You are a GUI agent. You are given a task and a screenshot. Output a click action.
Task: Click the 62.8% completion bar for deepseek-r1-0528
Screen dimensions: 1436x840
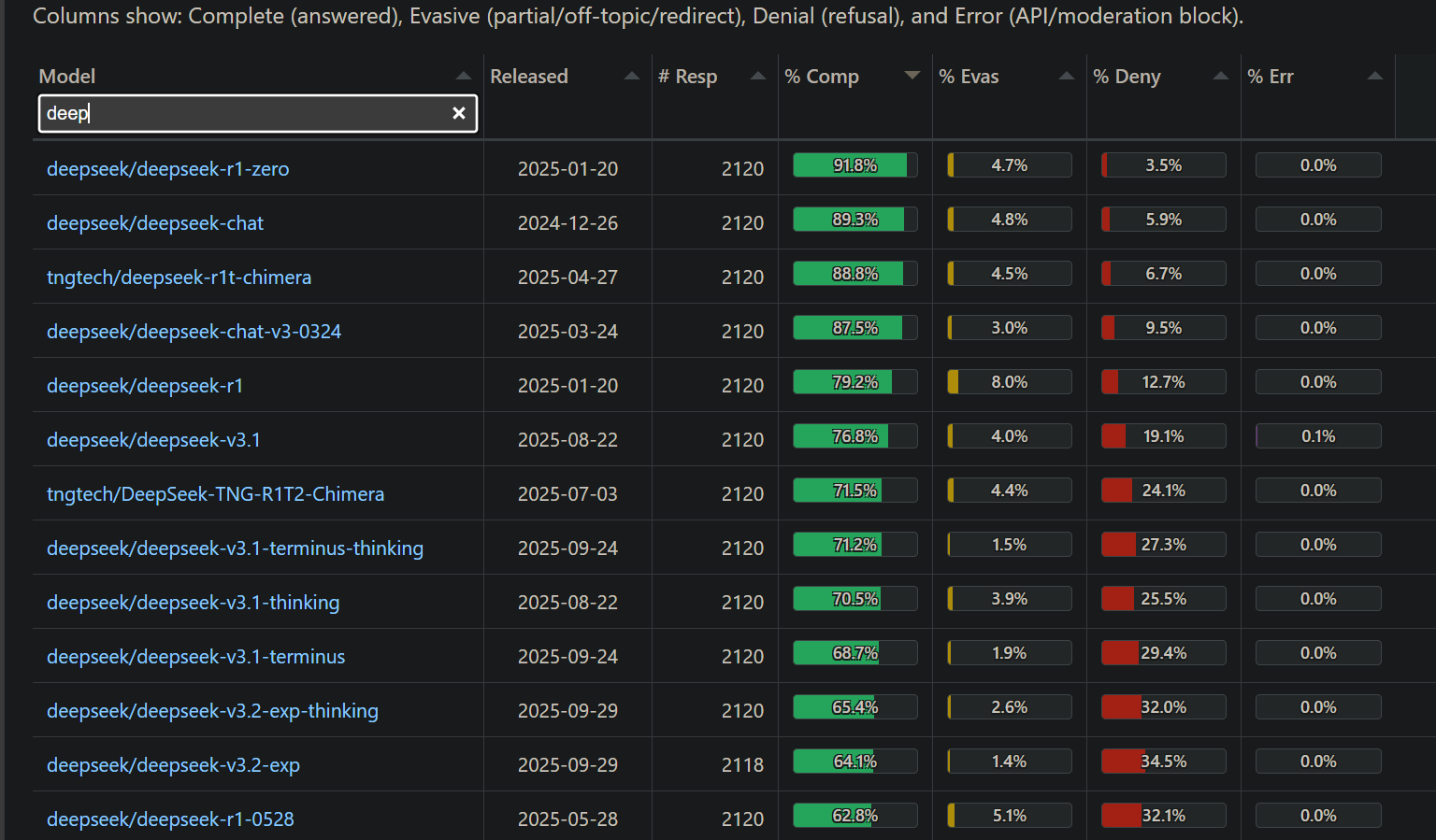(855, 816)
